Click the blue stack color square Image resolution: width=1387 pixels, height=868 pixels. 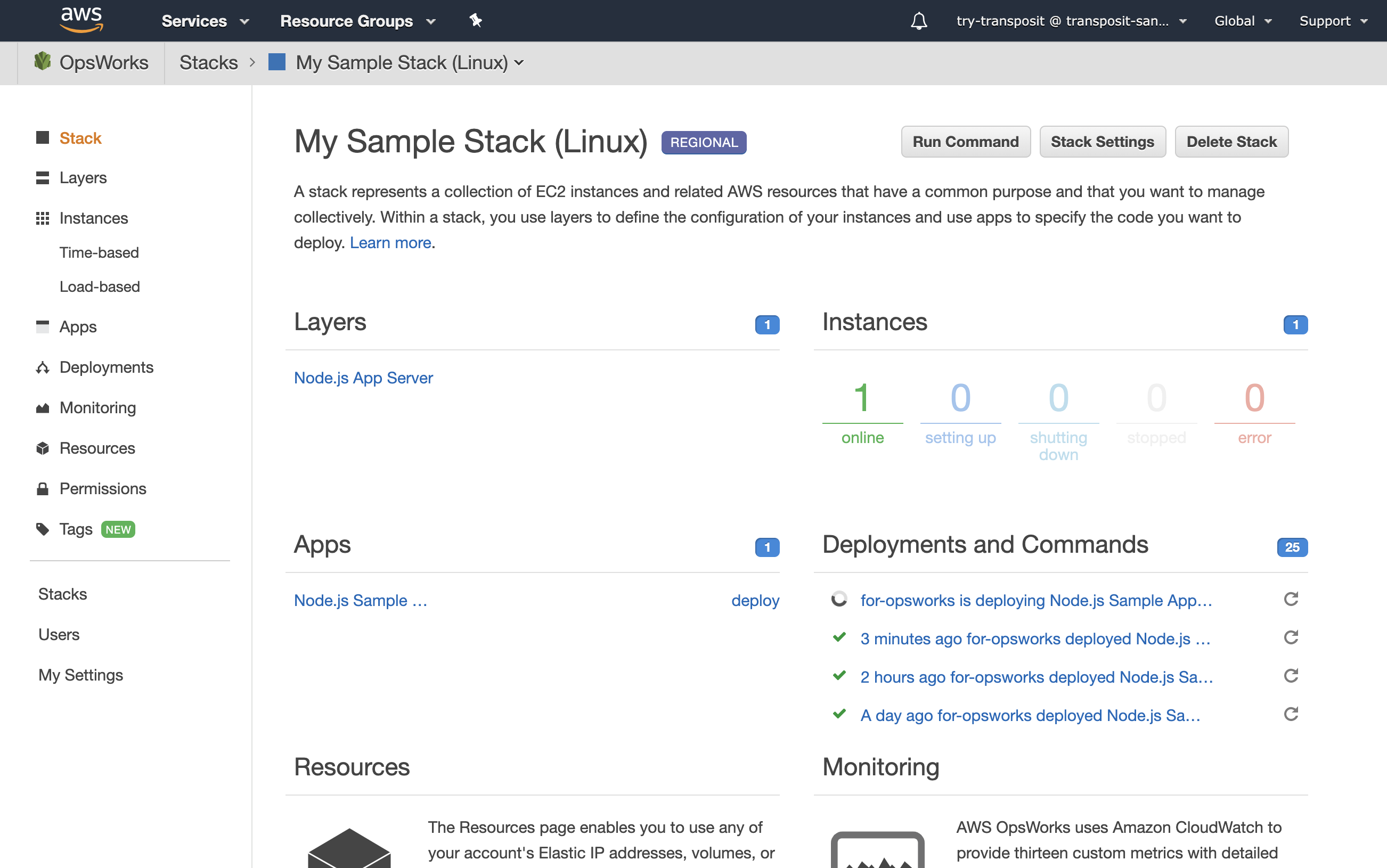coord(277,62)
